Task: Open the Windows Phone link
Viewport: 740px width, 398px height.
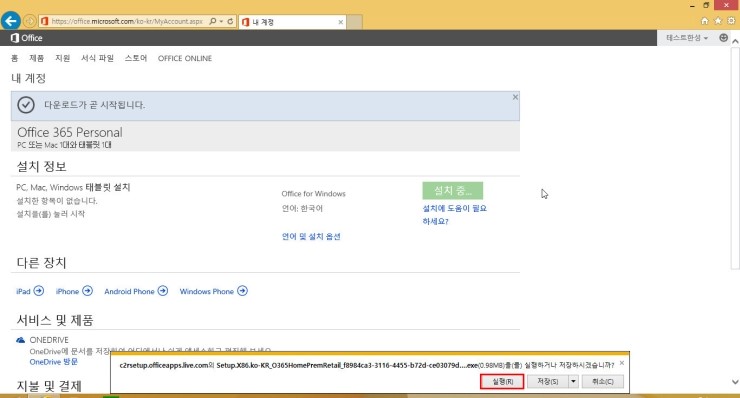Action: (207, 291)
